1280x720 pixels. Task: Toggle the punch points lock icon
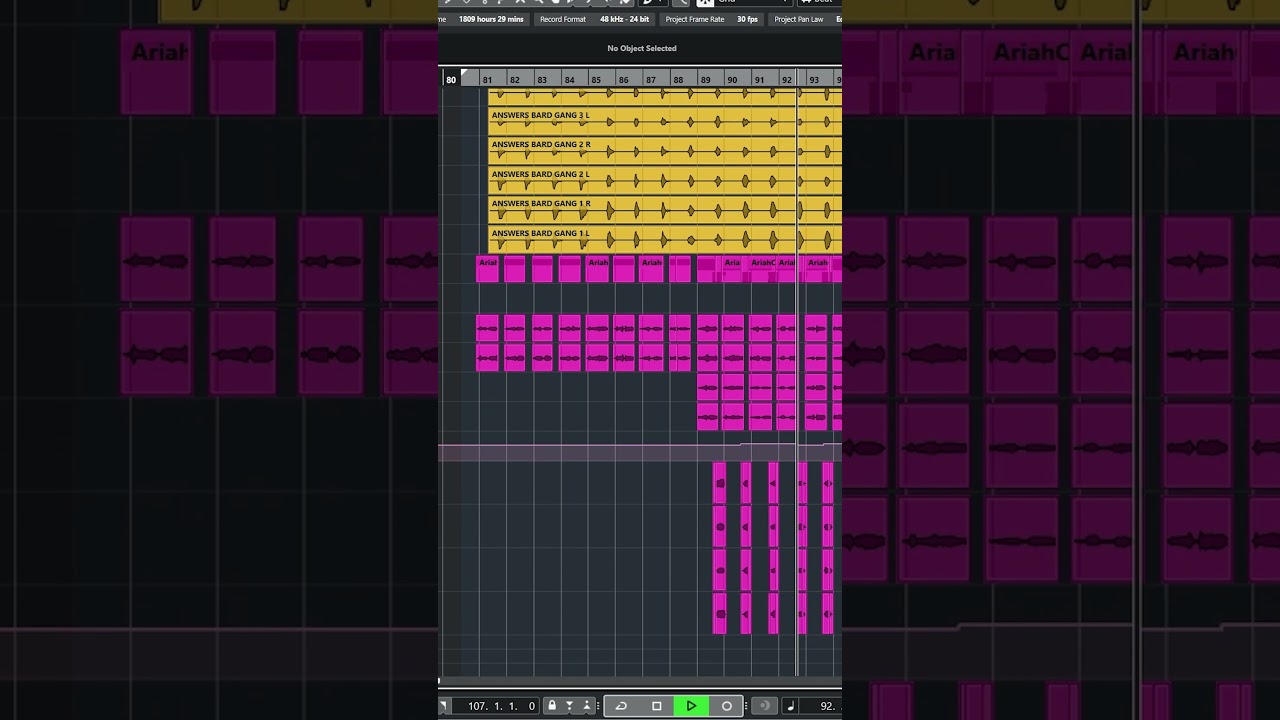coord(552,706)
